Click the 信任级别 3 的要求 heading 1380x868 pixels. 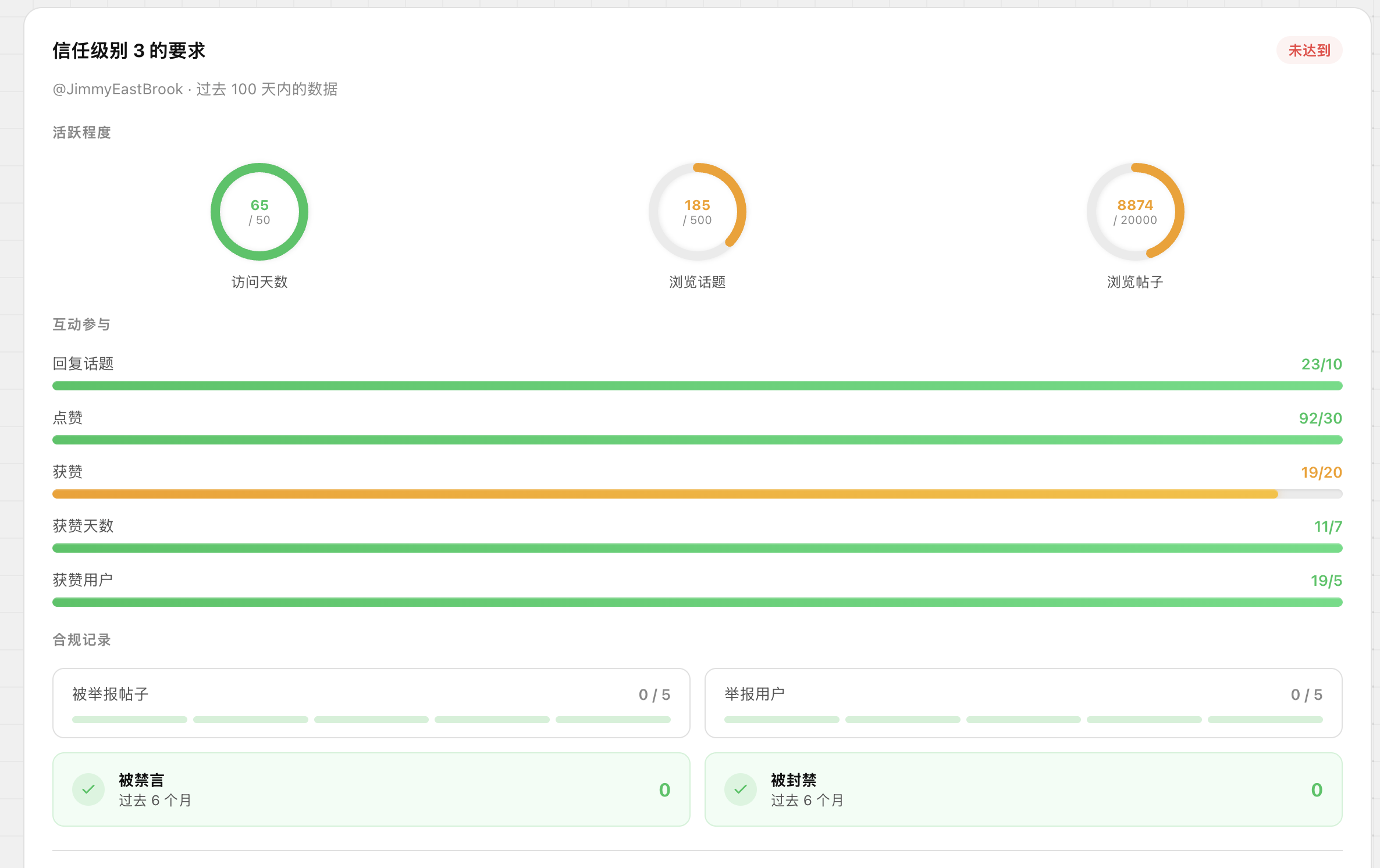tap(129, 51)
